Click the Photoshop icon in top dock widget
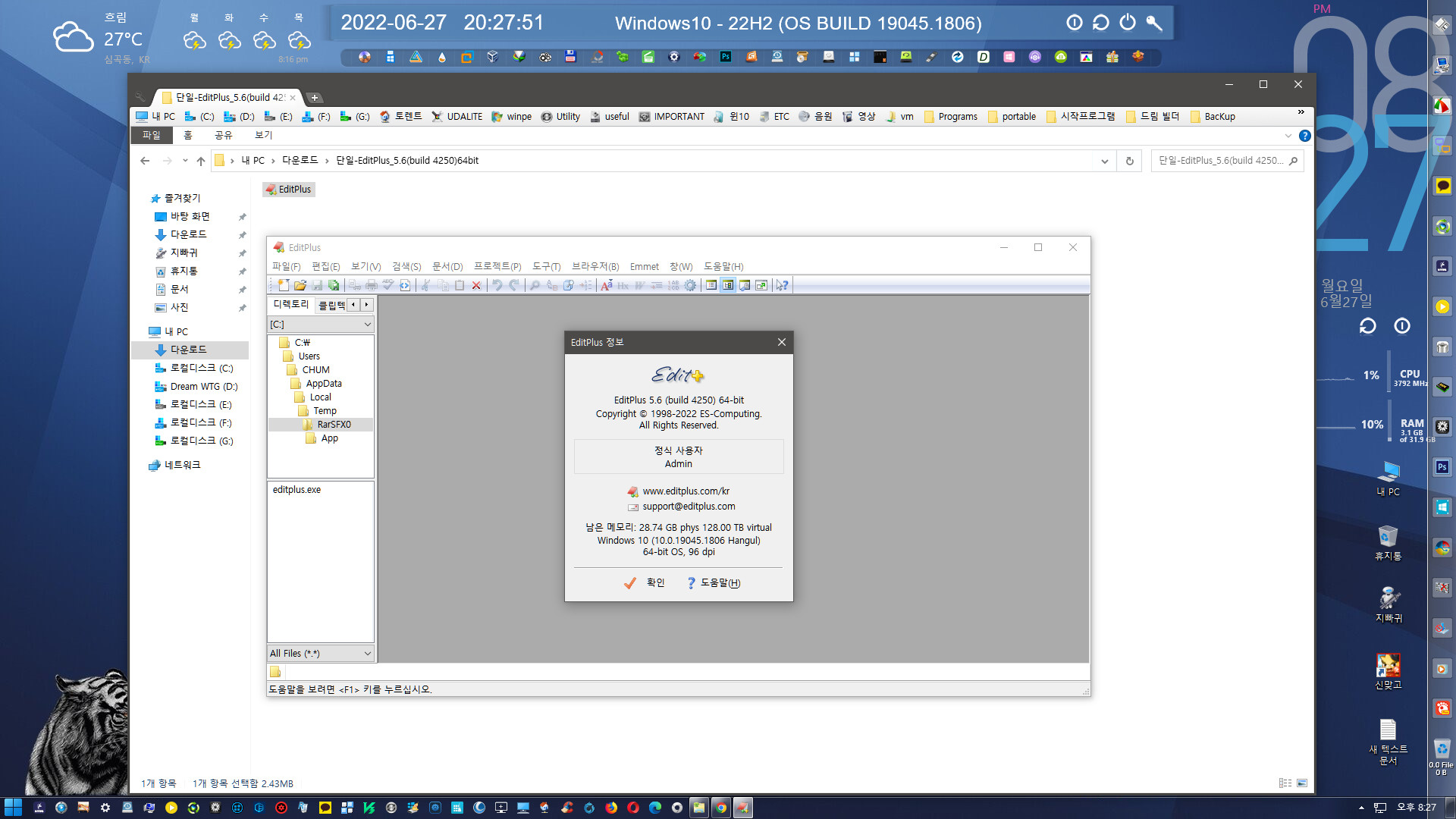 point(726,57)
